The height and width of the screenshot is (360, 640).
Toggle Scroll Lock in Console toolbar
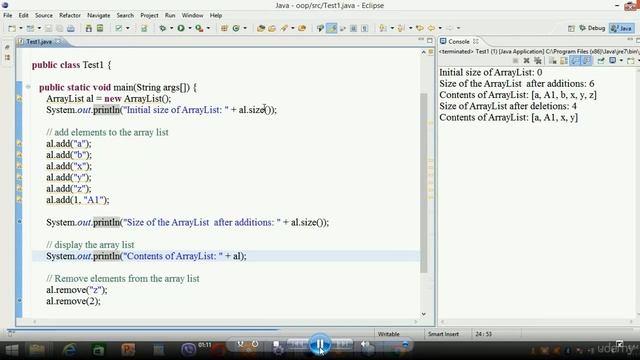(564, 61)
